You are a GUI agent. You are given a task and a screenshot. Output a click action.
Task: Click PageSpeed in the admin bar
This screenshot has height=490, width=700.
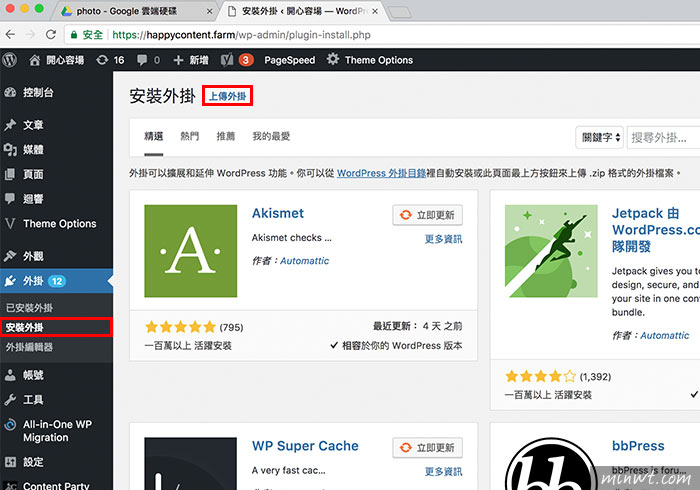click(x=289, y=60)
